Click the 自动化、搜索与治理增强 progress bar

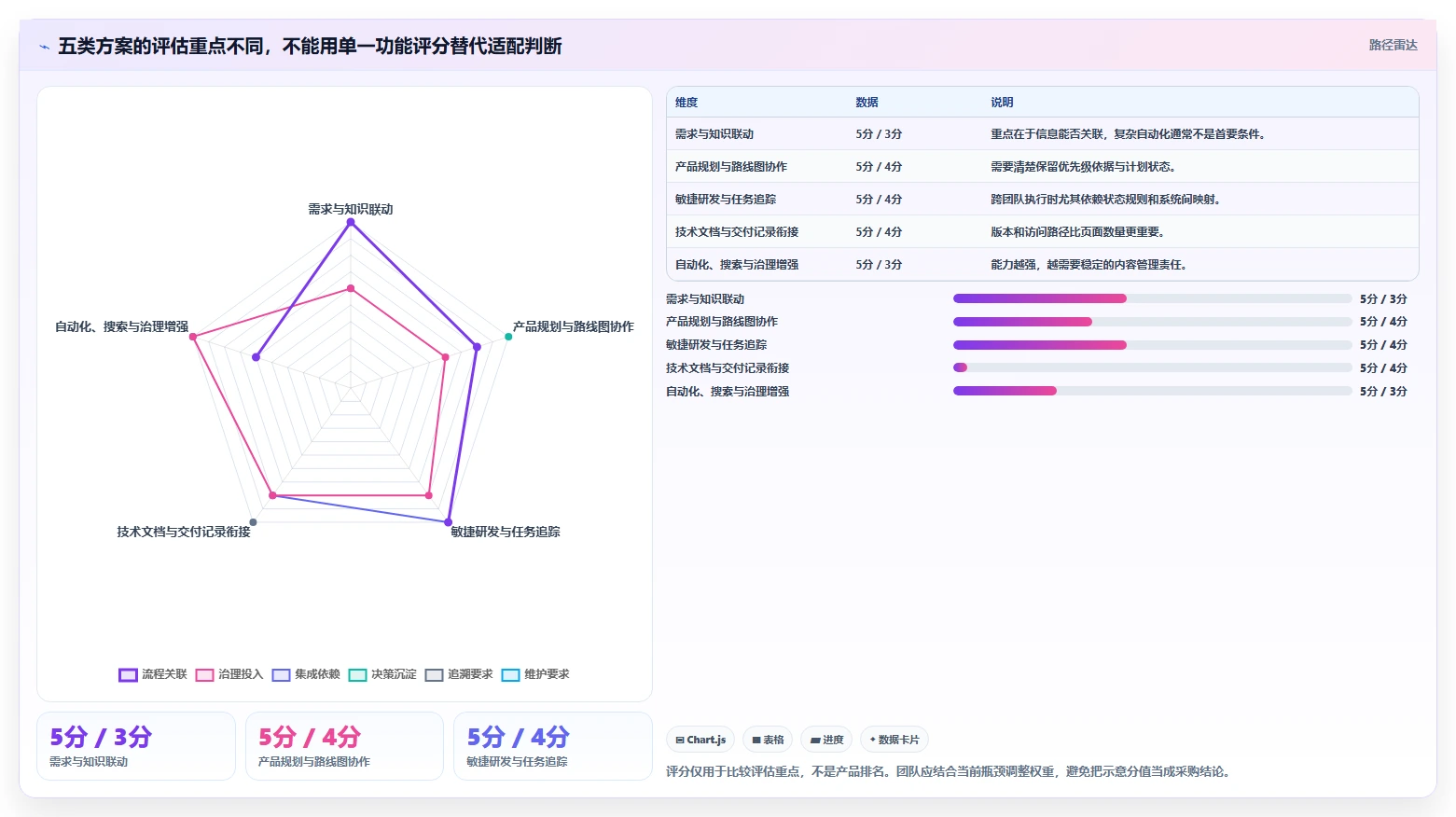click(1152, 391)
